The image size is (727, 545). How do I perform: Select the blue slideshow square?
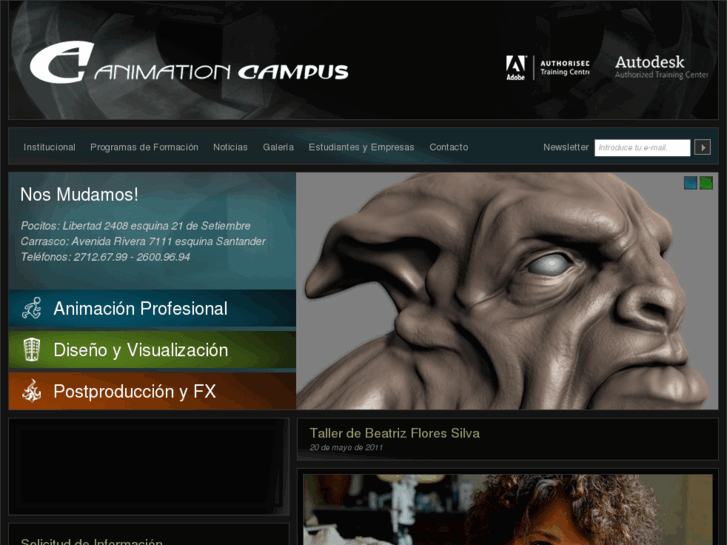(690, 183)
